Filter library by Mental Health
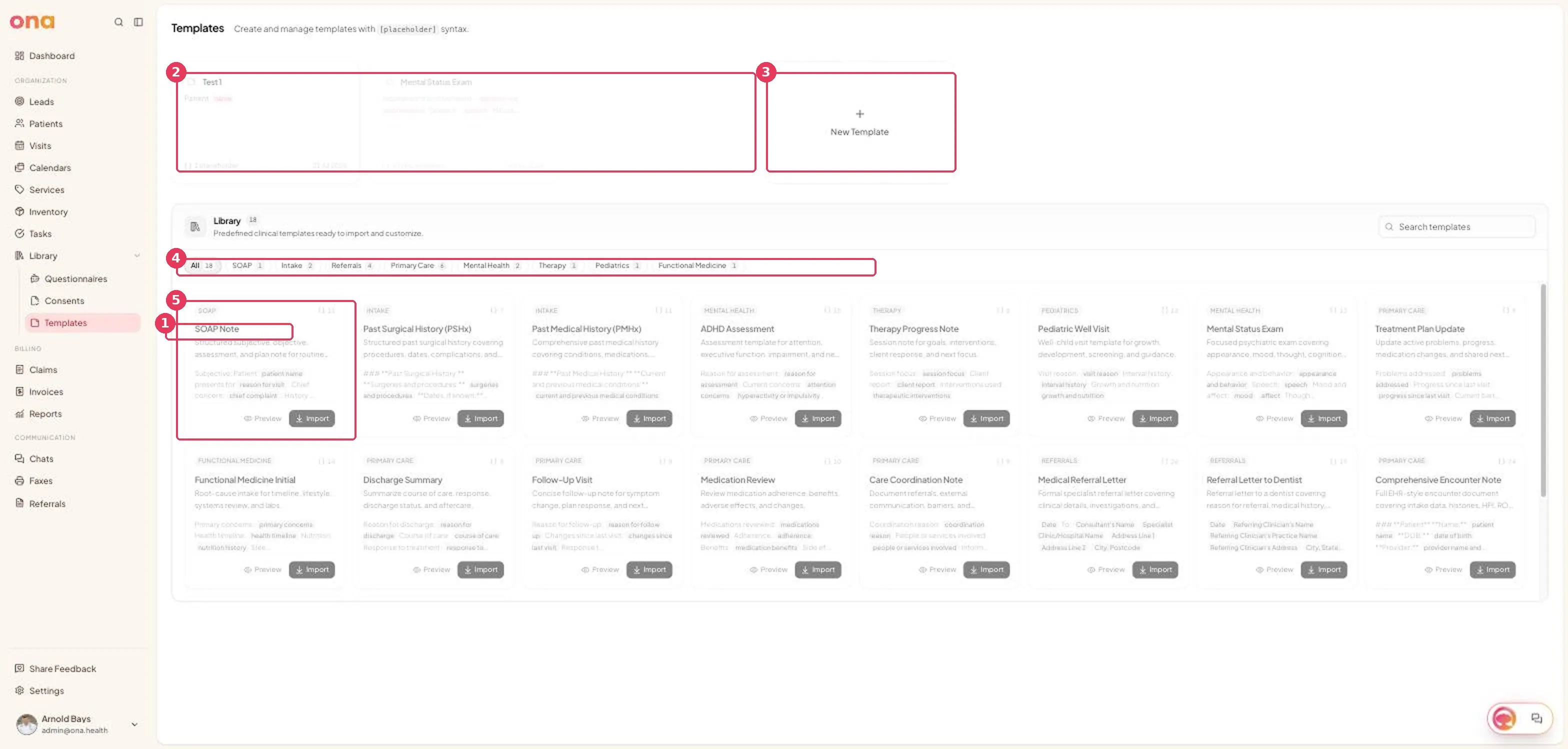 click(492, 266)
